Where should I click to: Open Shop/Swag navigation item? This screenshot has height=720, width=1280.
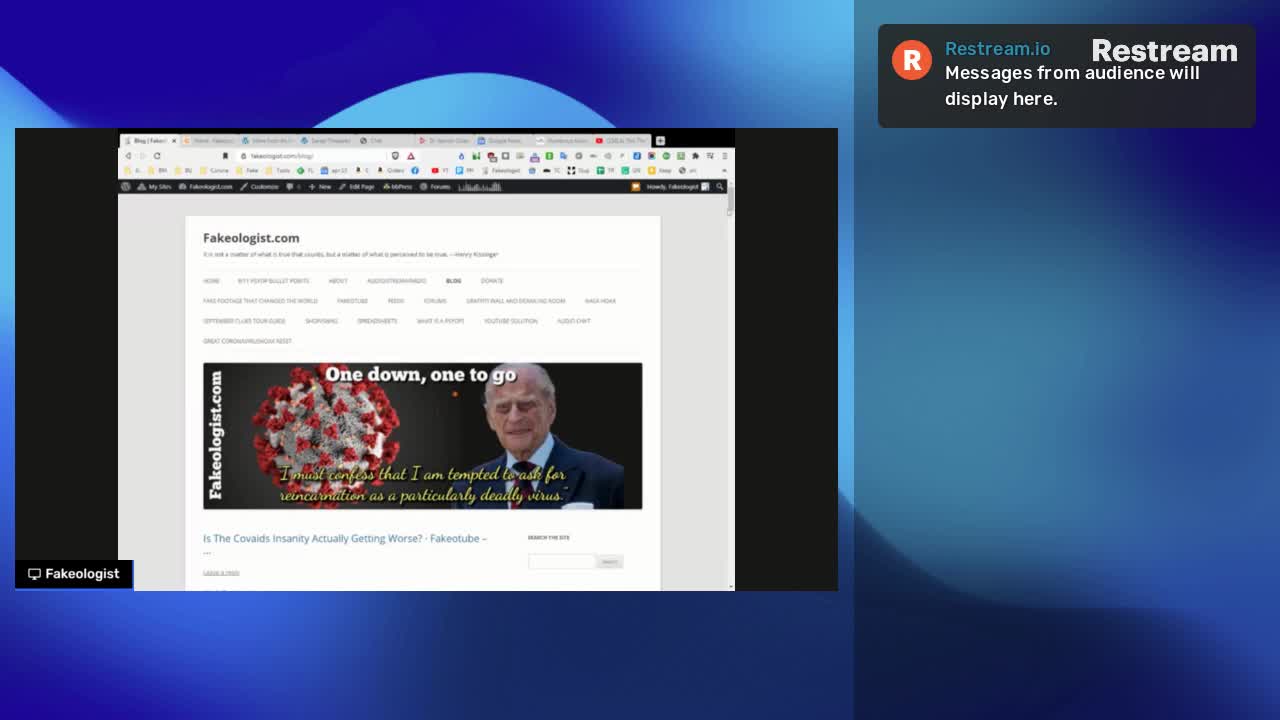(322, 321)
